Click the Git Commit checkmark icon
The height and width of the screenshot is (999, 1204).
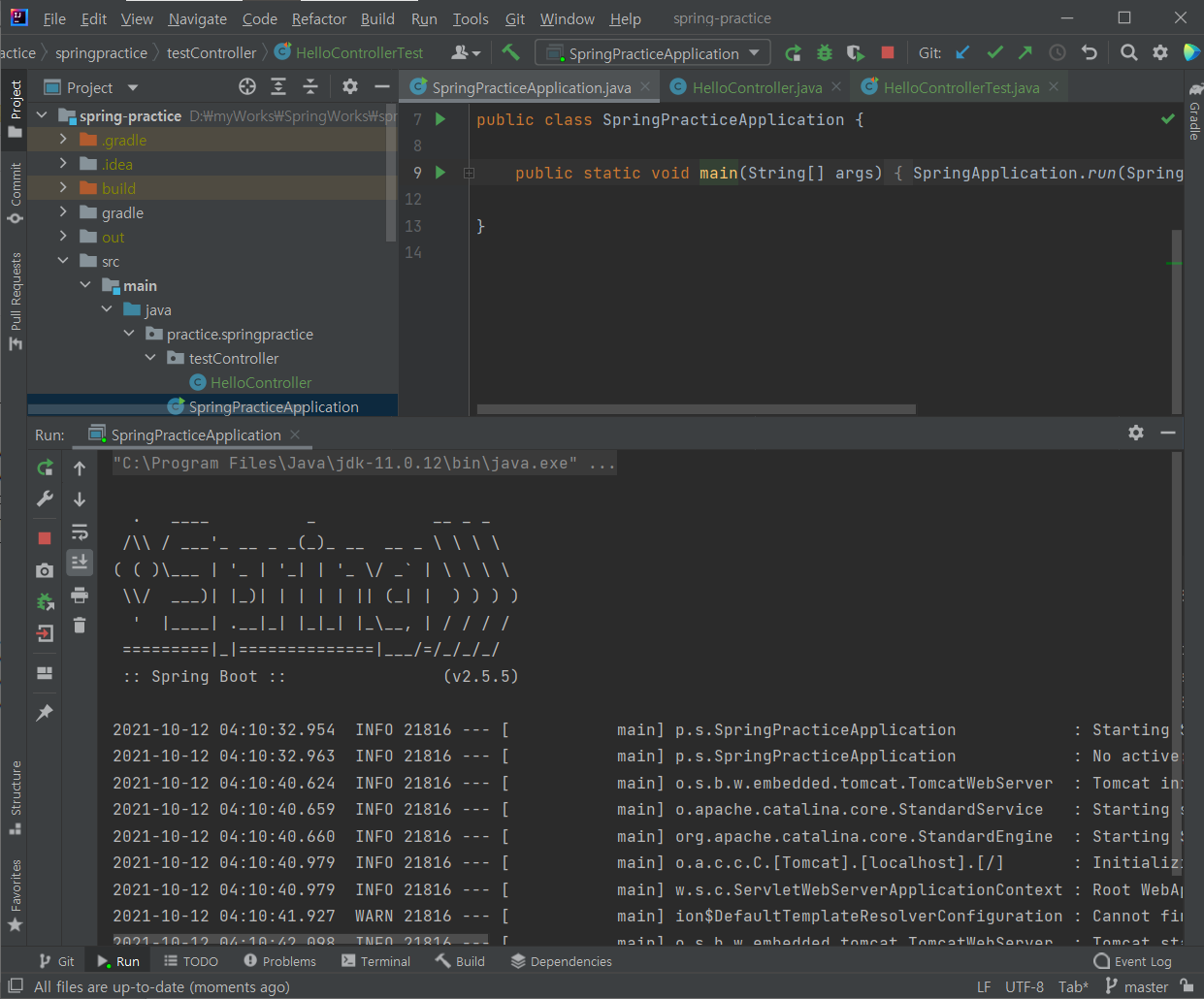click(994, 52)
